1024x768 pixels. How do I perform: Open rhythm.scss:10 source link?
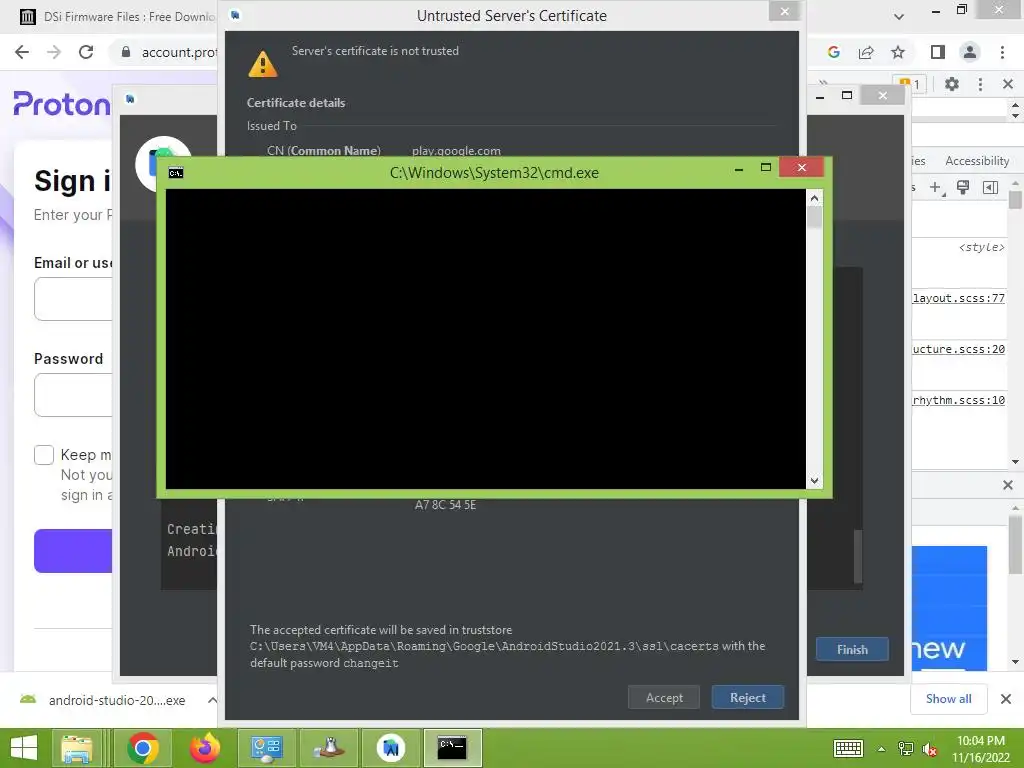pos(959,400)
